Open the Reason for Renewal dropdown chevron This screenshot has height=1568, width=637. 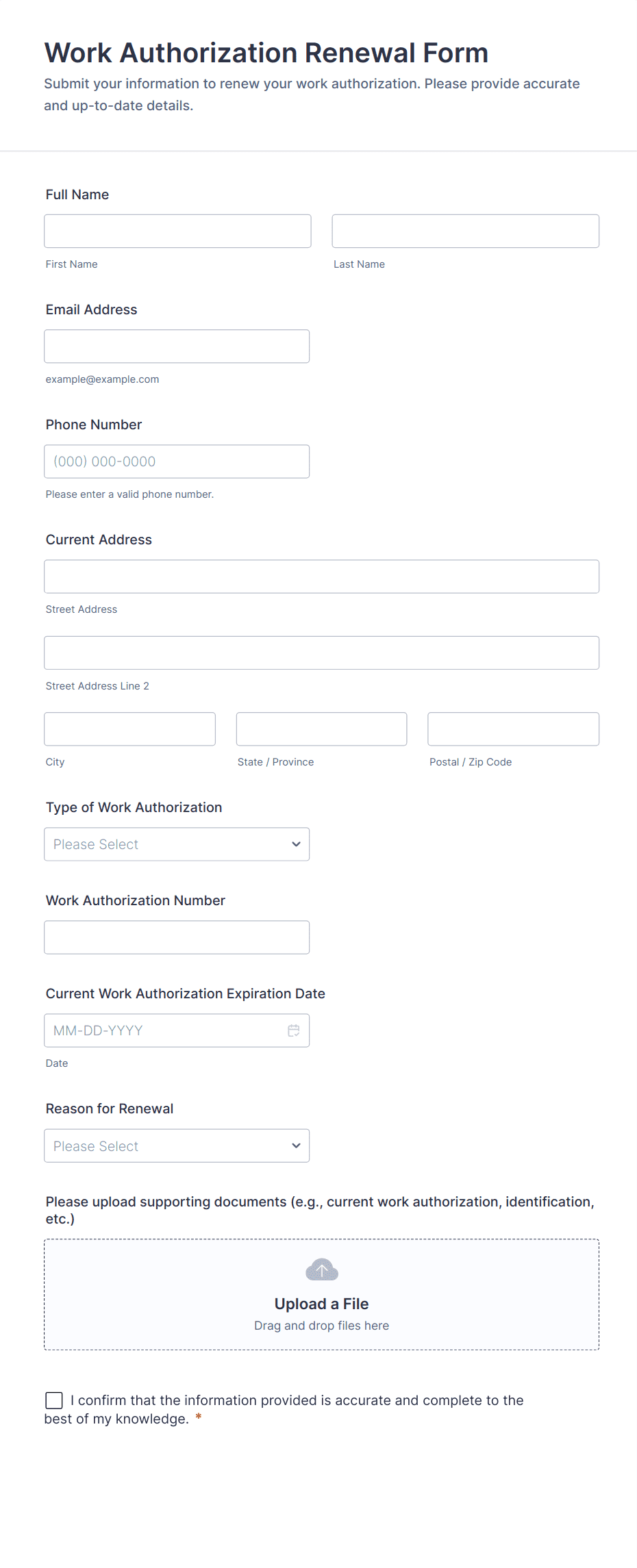(296, 1146)
